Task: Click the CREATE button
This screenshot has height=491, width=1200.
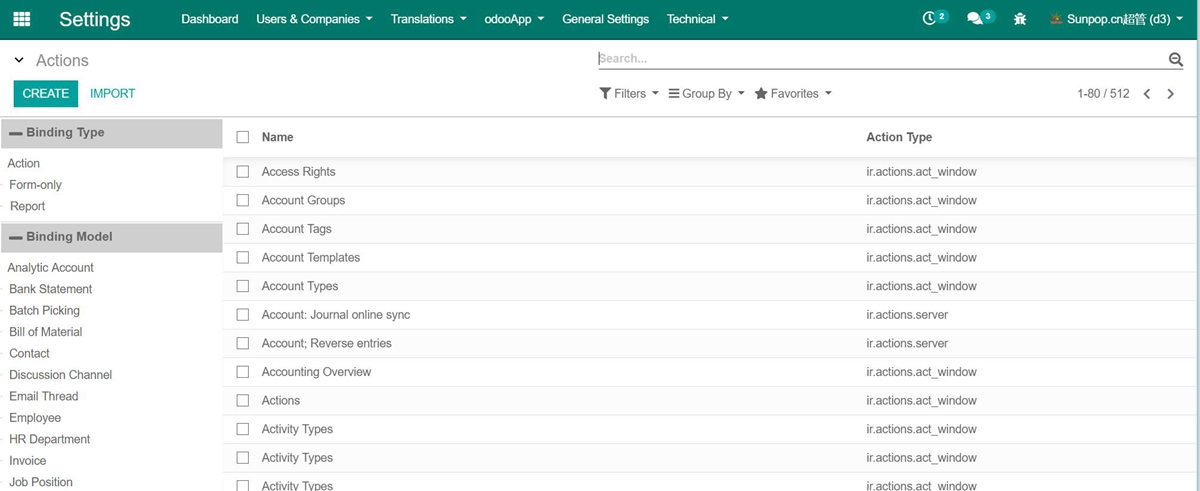Action: [x=45, y=93]
